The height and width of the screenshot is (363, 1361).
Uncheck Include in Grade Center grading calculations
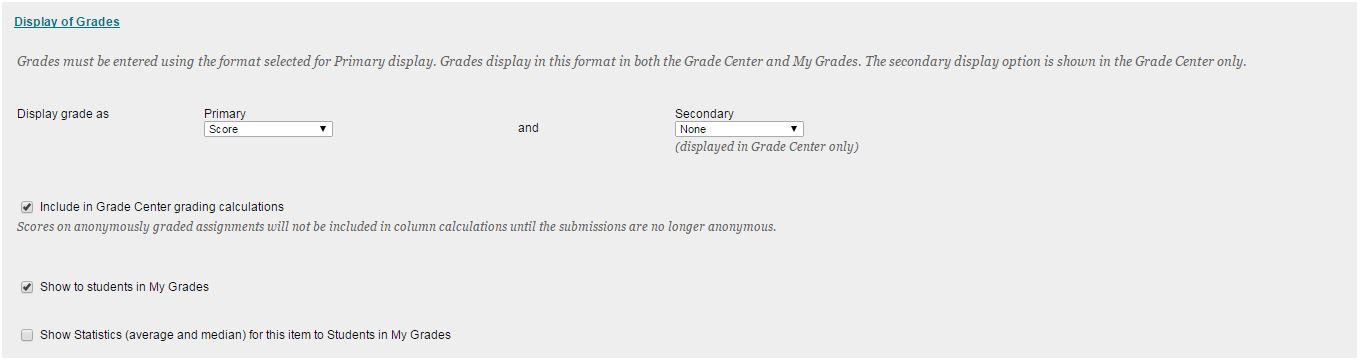(27, 207)
